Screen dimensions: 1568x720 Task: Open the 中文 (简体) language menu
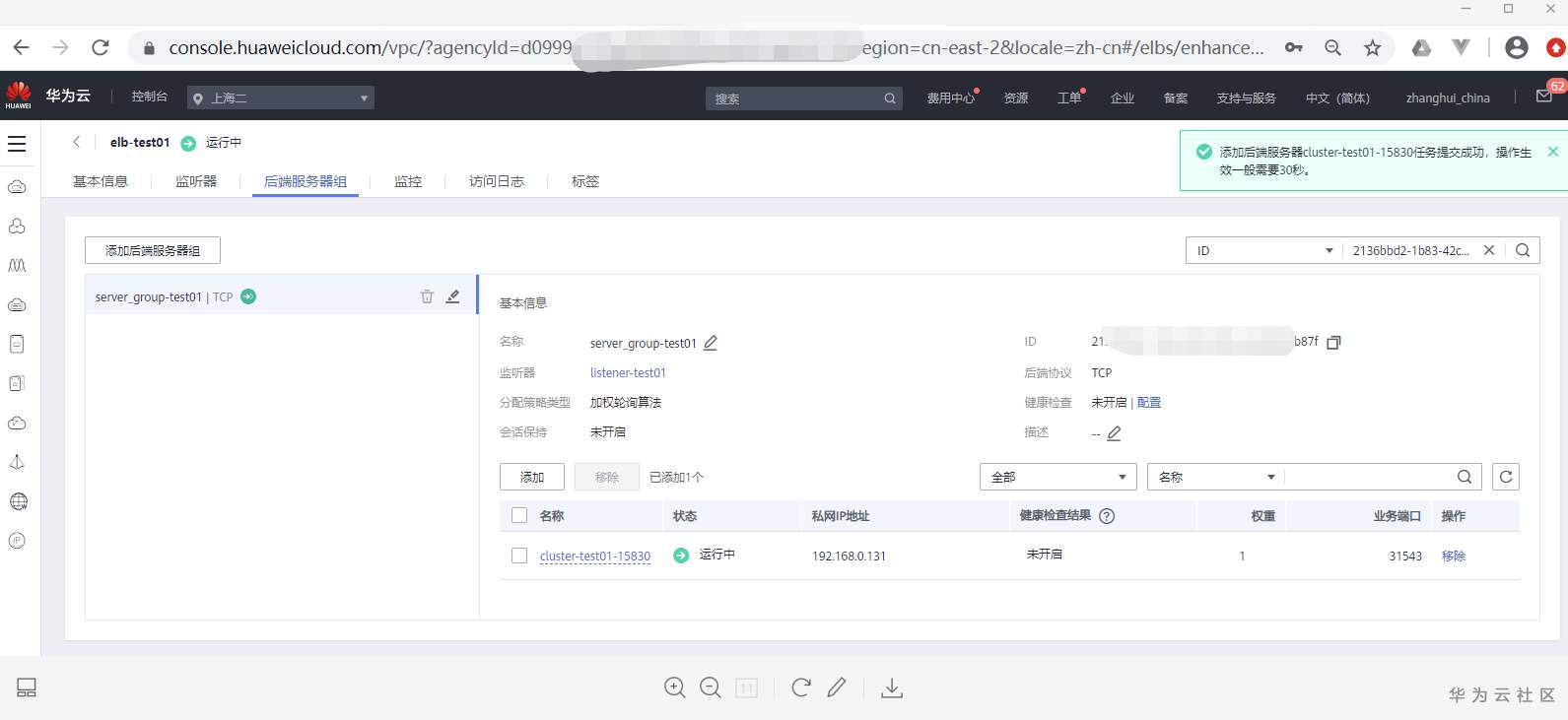1337,98
